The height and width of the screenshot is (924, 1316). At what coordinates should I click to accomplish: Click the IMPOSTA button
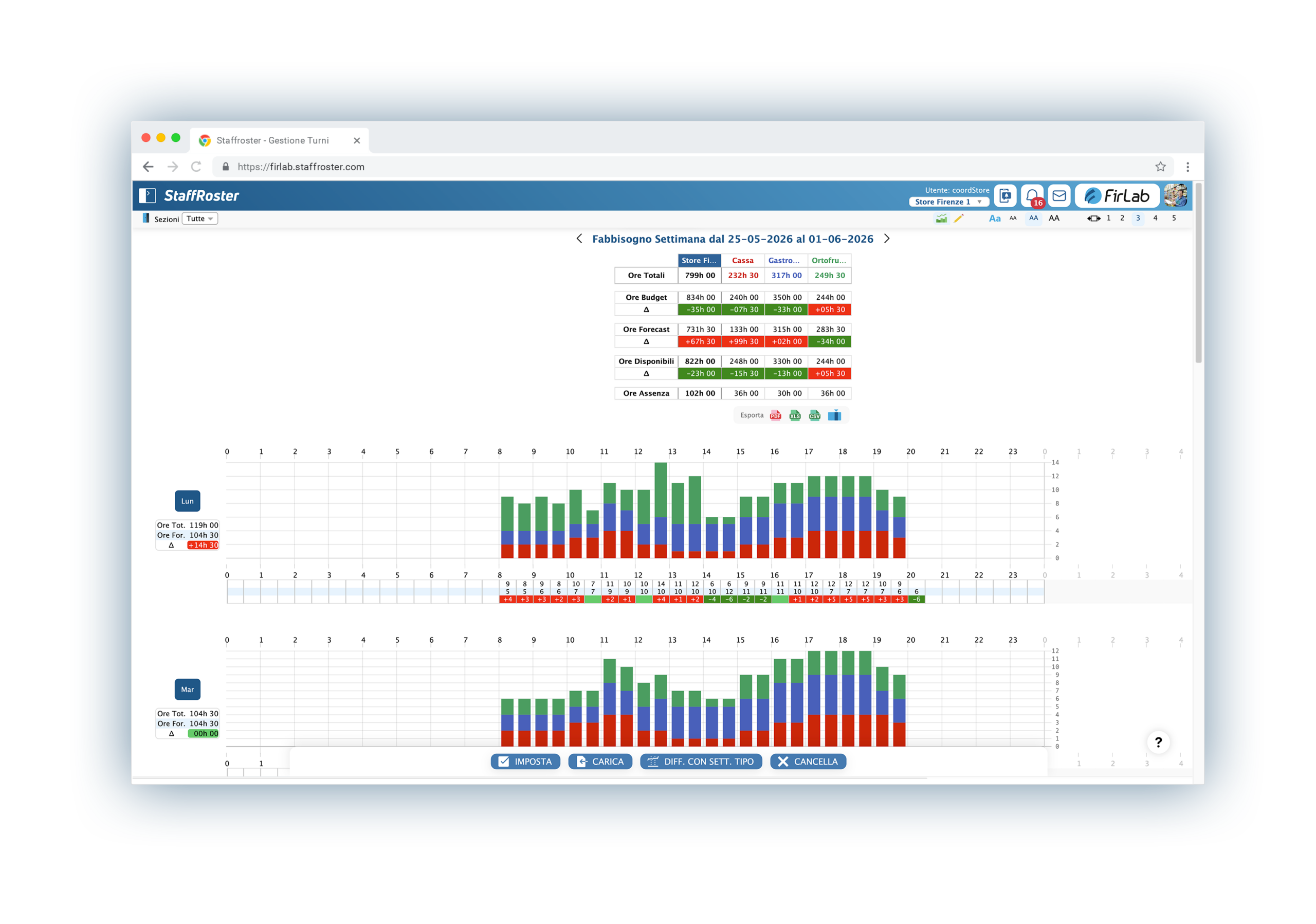525,762
